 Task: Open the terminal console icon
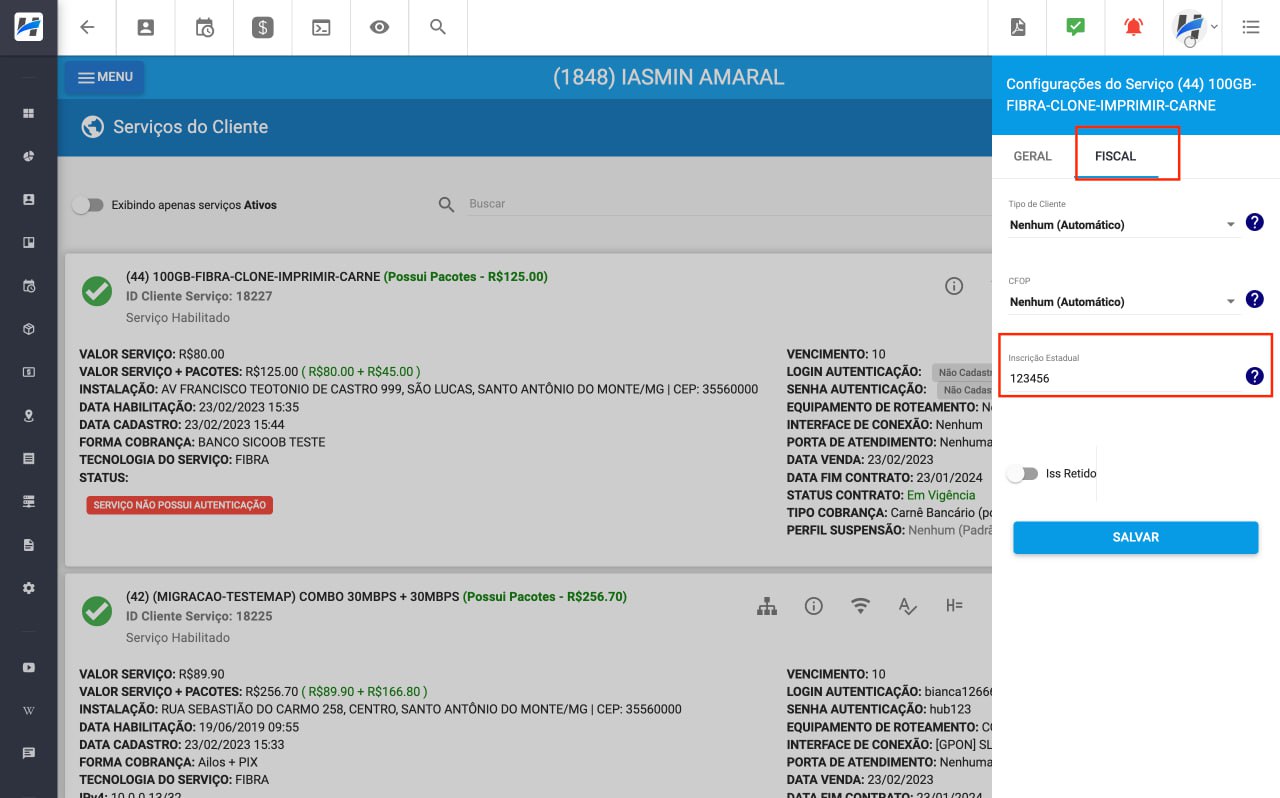tap(321, 27)
